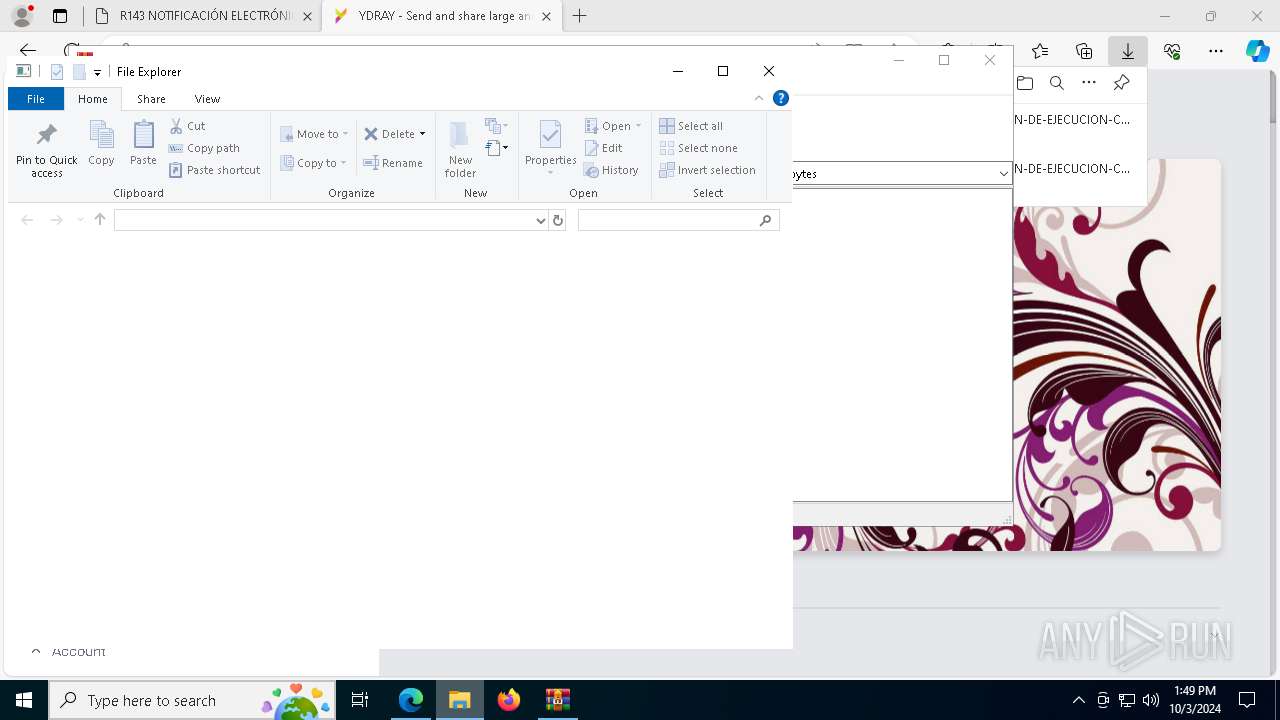Expand address bar history dropdown
Image resolution: width=1280 pixels, height=720 pixels.
[x=541, y=220]
